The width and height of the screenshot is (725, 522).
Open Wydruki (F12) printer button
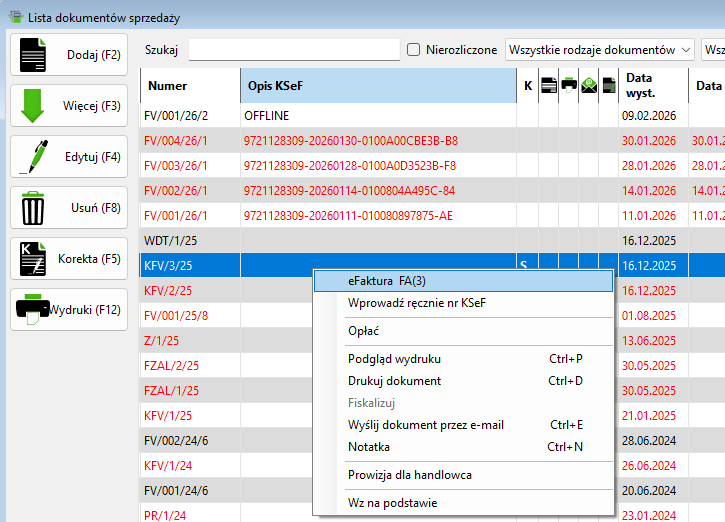(69, 309)
